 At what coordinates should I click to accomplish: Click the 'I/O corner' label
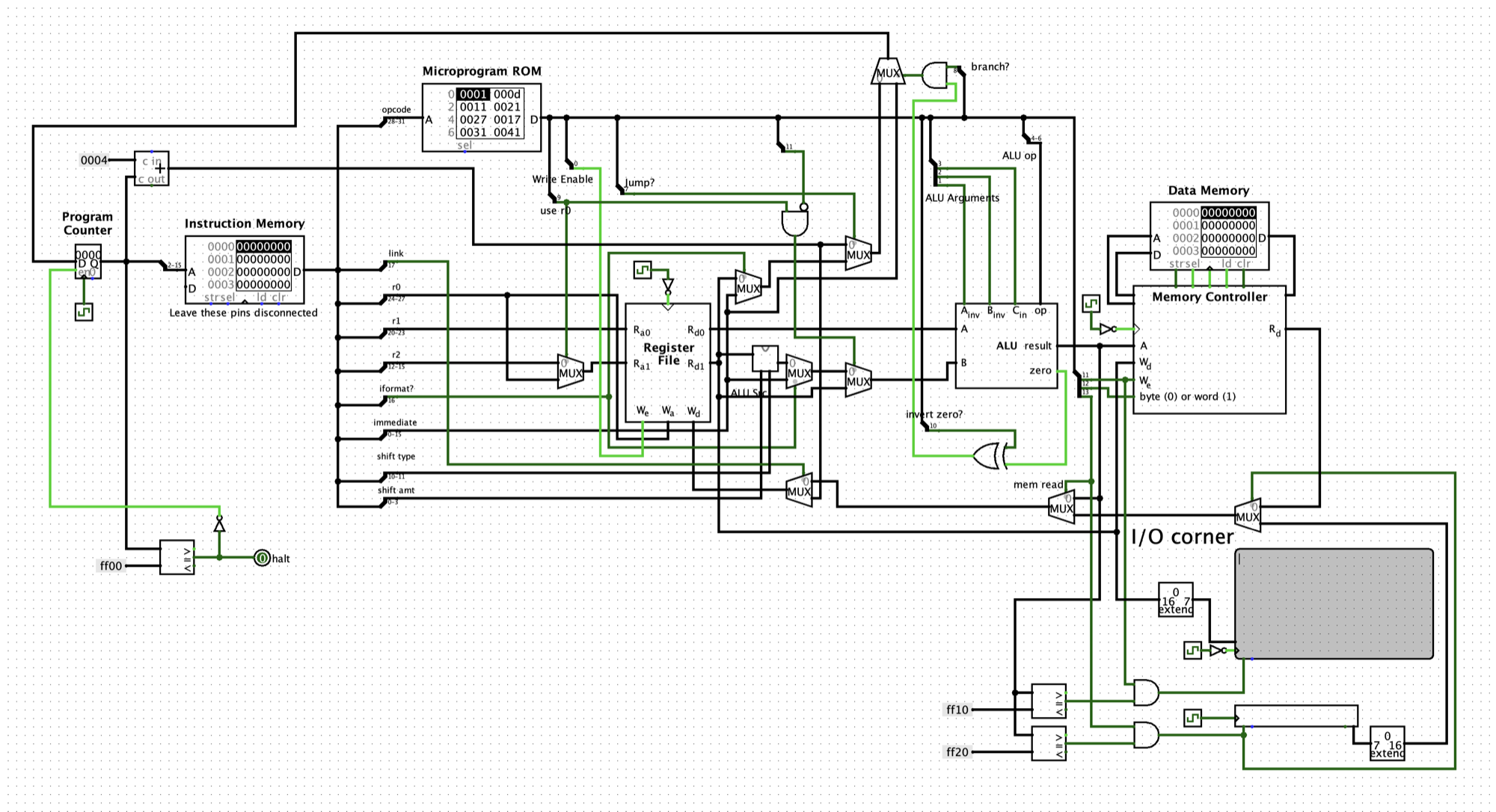1182,537
